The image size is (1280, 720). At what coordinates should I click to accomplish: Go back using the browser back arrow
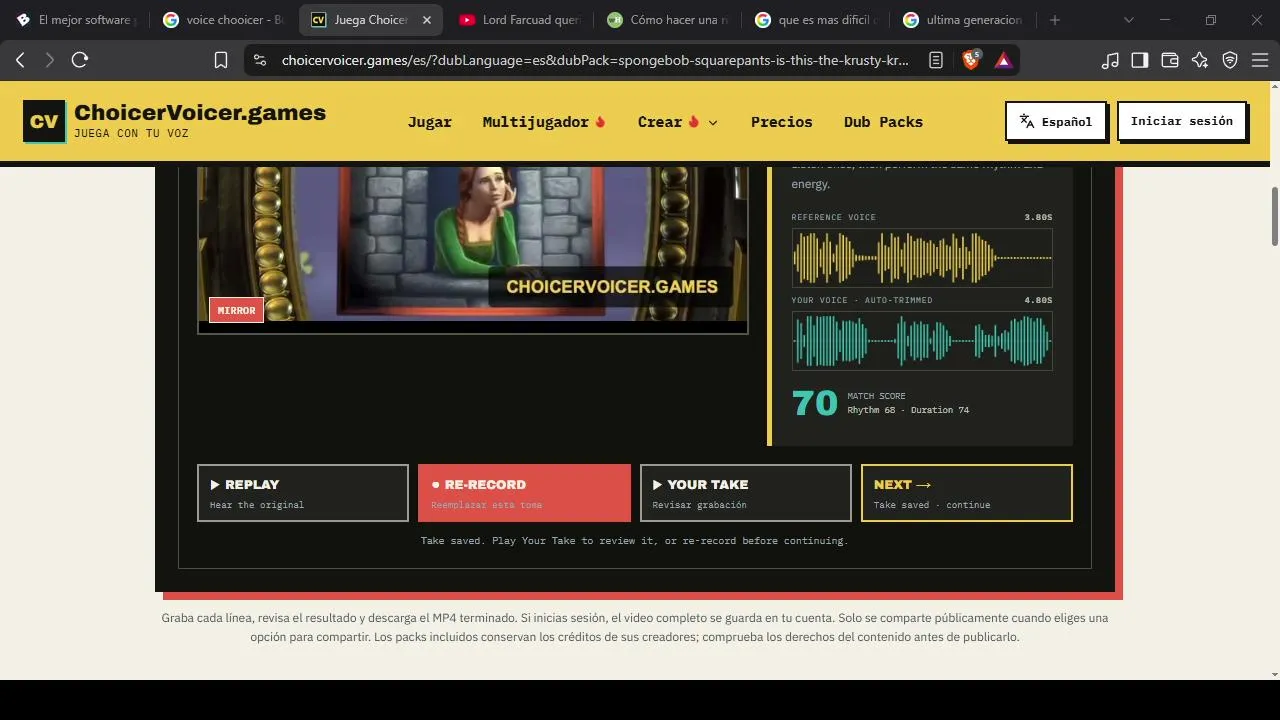20,60
